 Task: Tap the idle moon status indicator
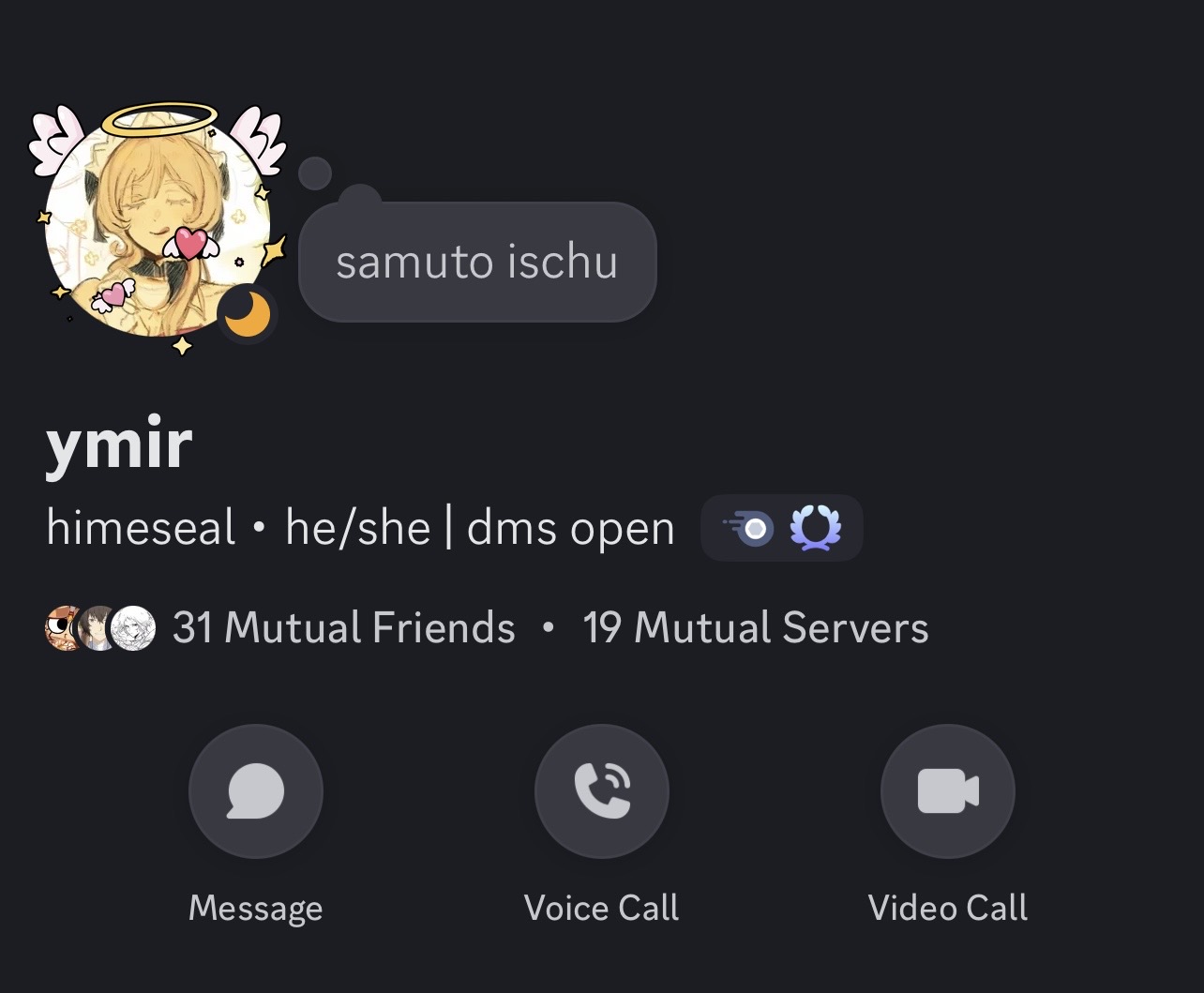pos(248,313)
